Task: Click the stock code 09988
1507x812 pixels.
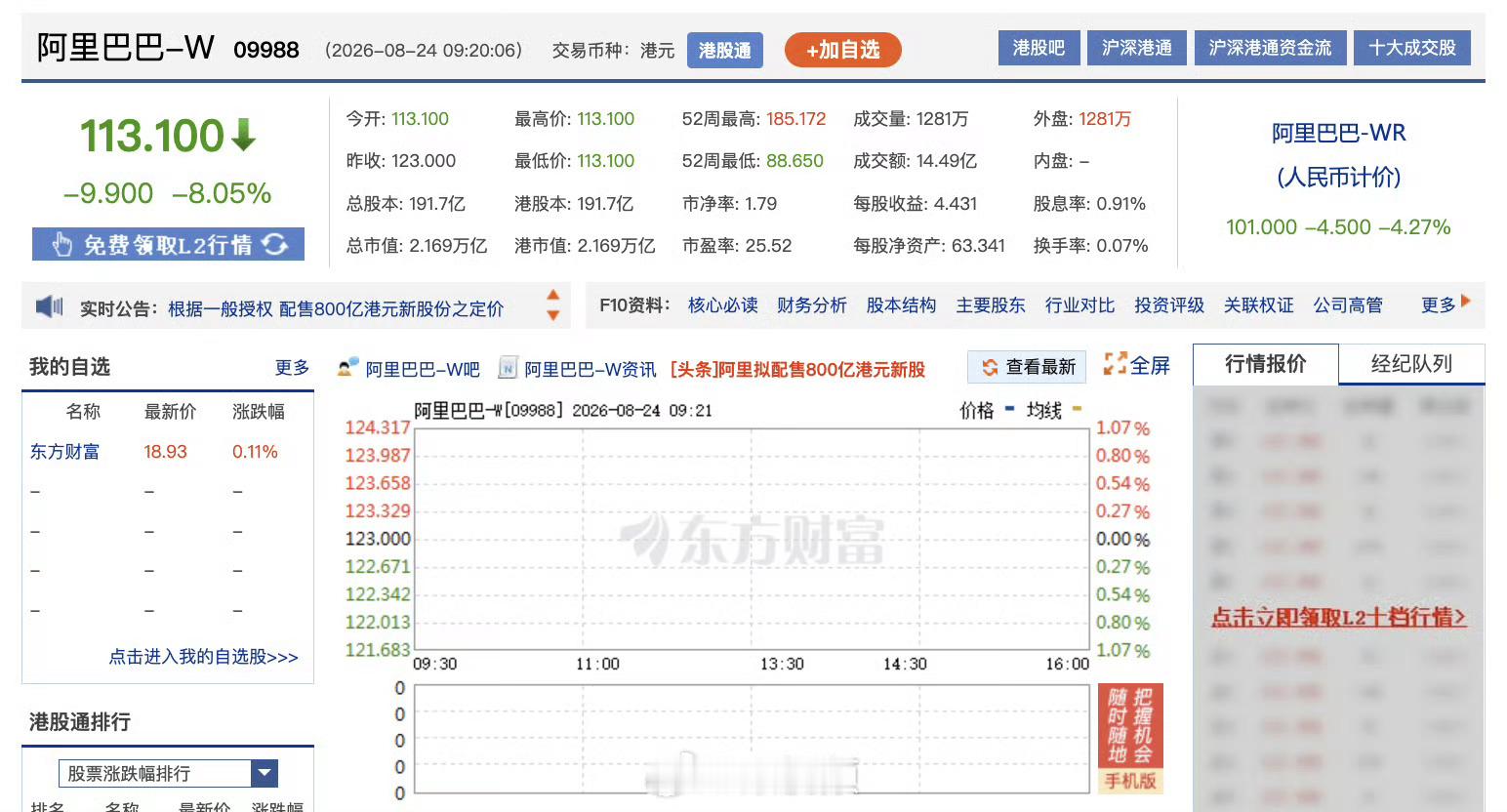Action: 266,50
